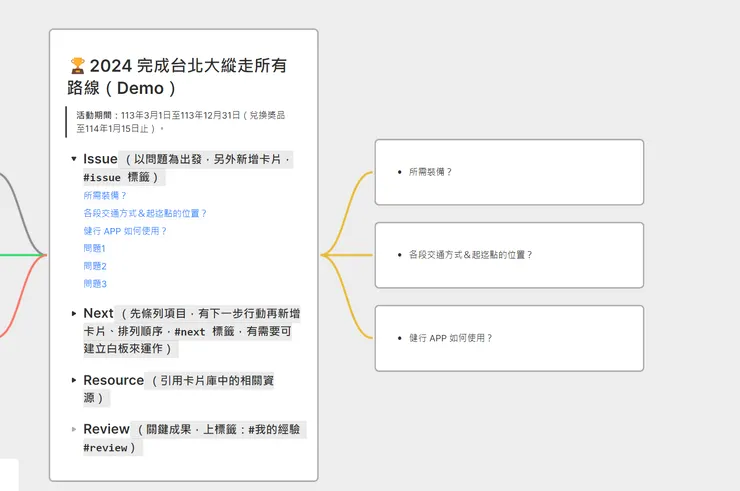
Task: Click the Resource section heading text
Action: 113,380
